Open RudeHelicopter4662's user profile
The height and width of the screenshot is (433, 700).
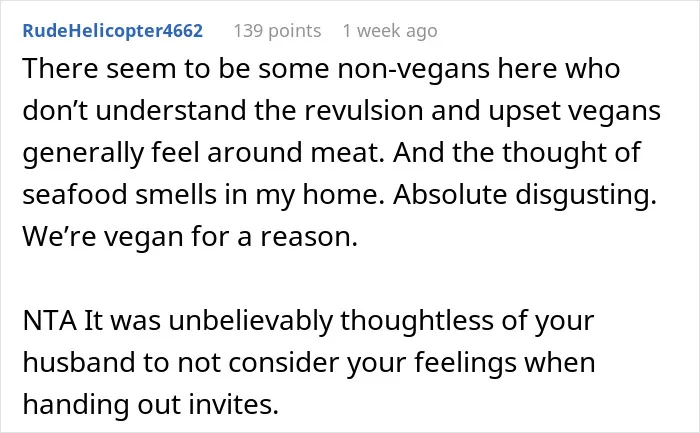(x=112, y=31)
